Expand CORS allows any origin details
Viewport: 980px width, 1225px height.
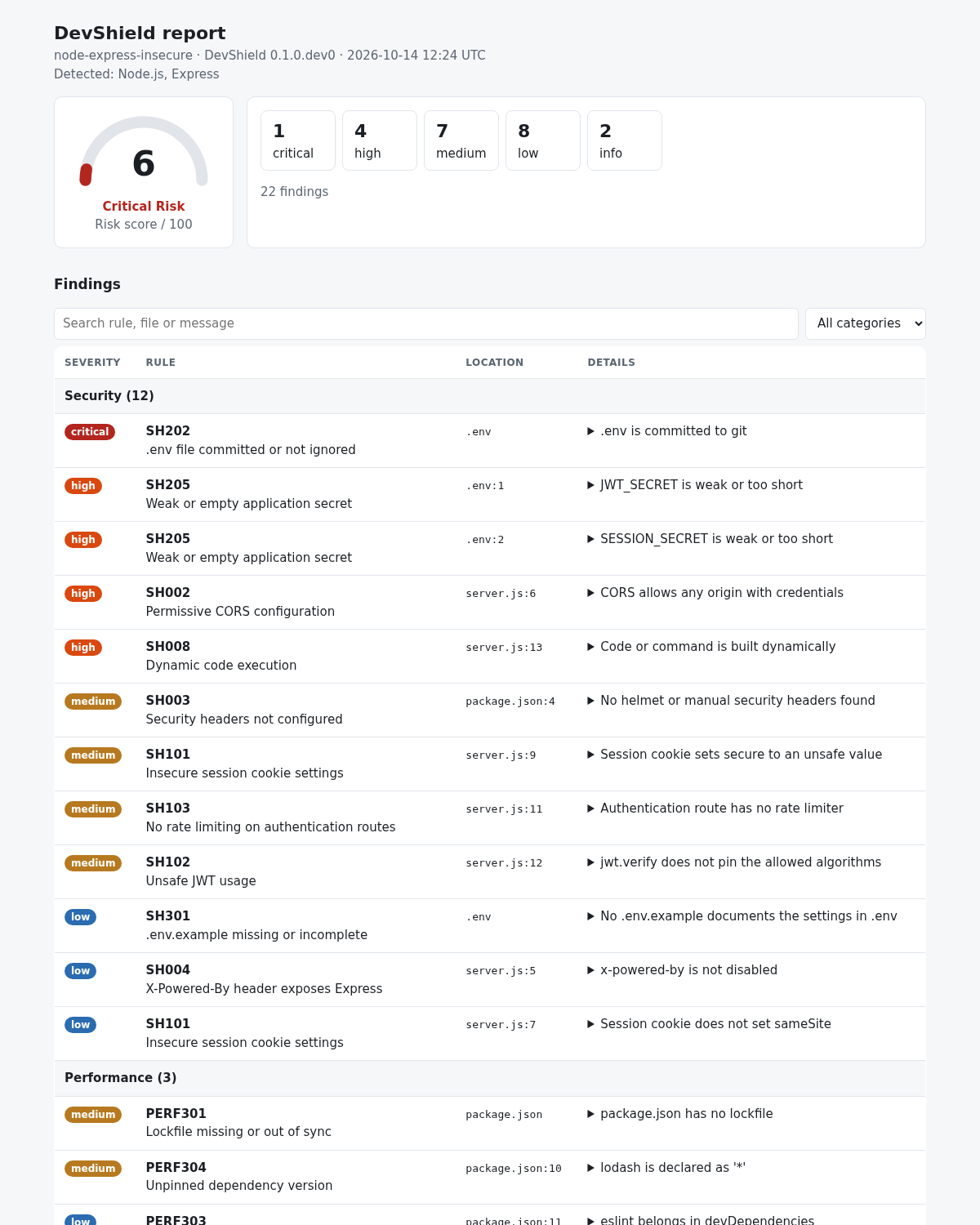click(715, 593)
